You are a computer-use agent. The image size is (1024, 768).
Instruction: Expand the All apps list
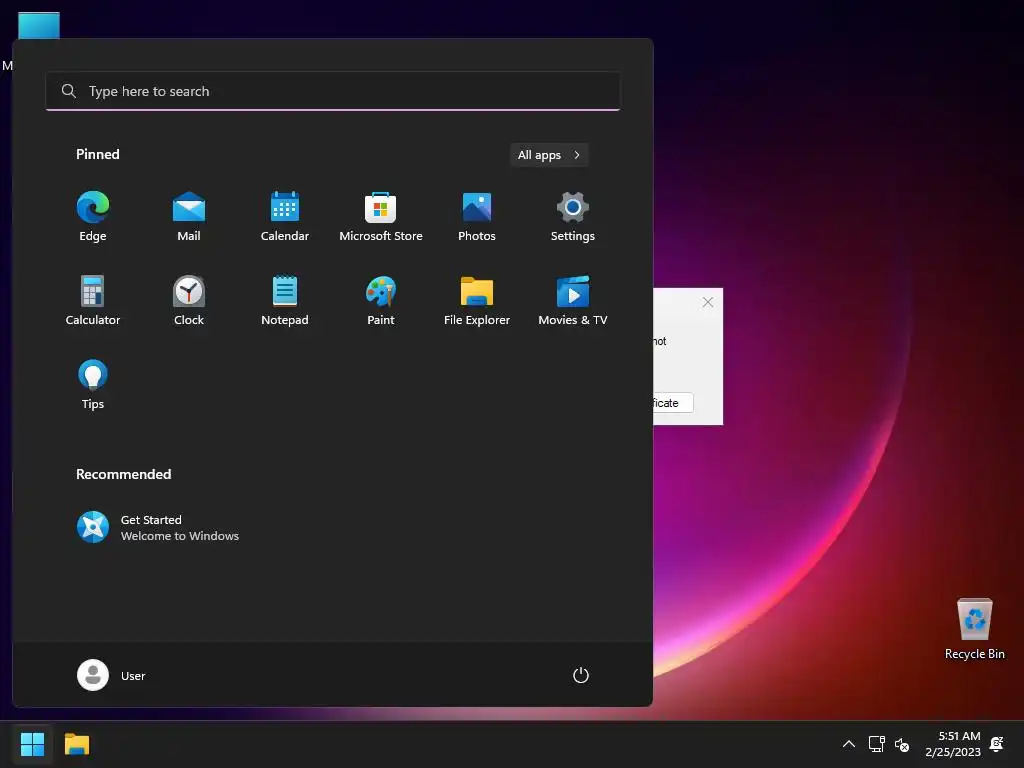click(549, 155)
